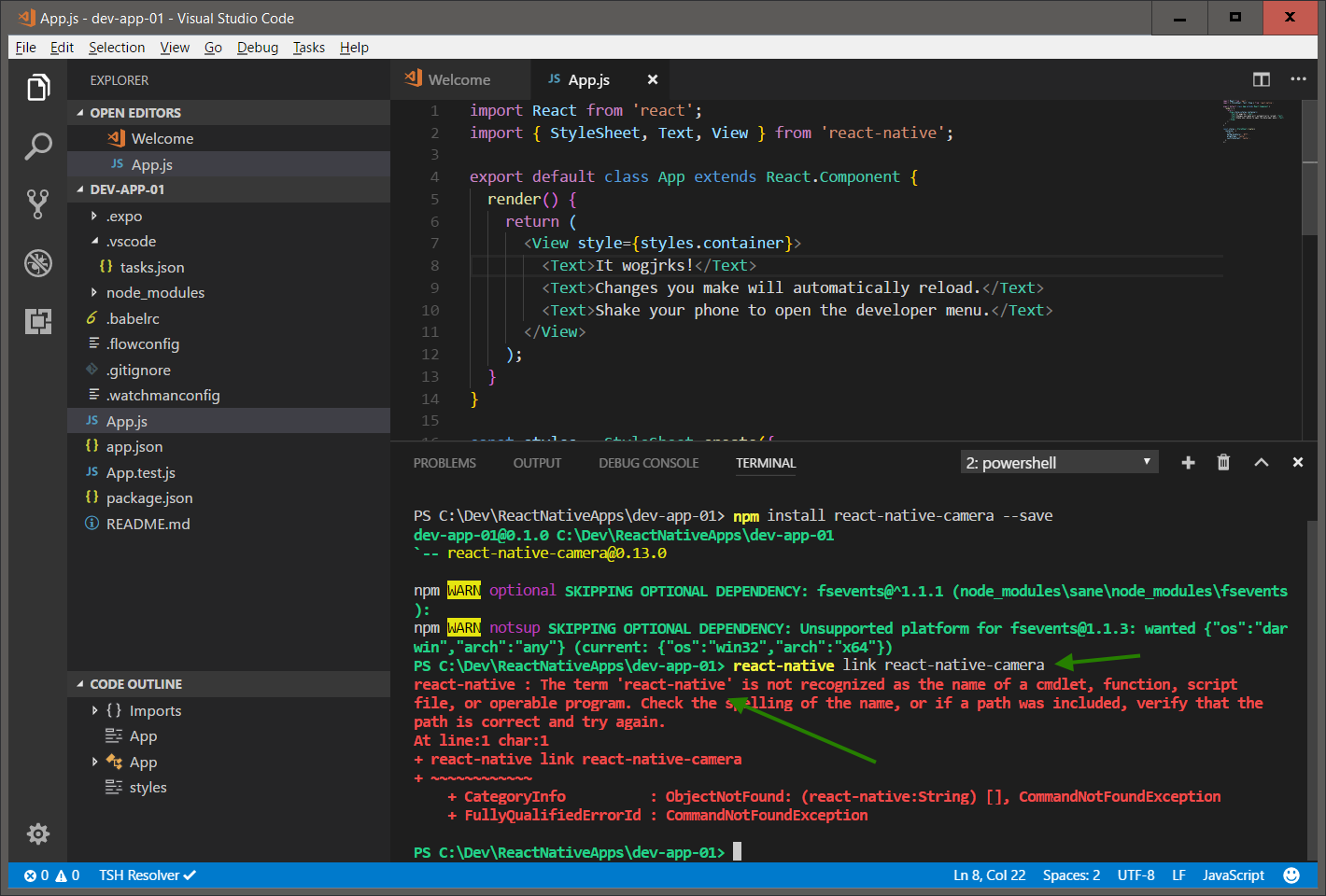Open tasks.json in the explorer
The width and height of the screenshot is (1326, 896).
click(x=229, y=267)
